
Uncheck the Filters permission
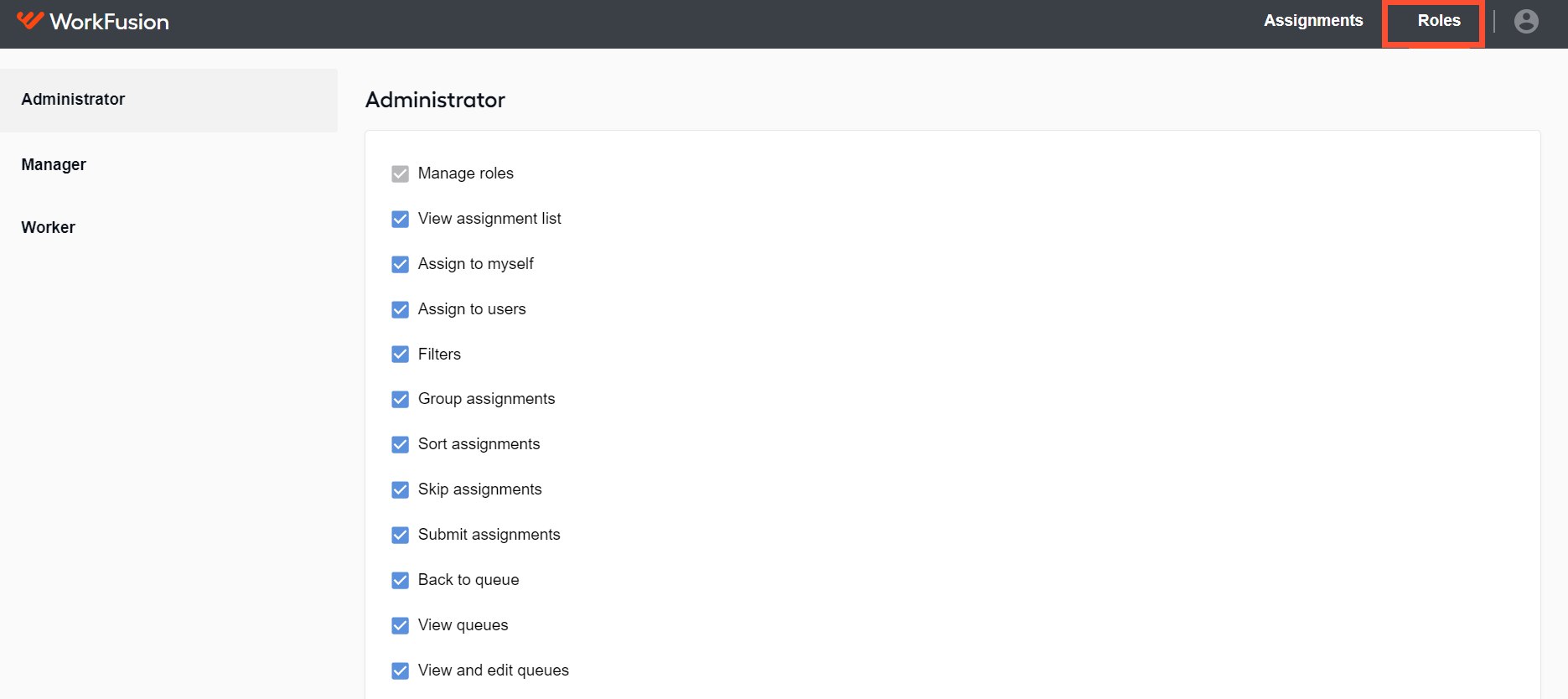tap(401, 354)
